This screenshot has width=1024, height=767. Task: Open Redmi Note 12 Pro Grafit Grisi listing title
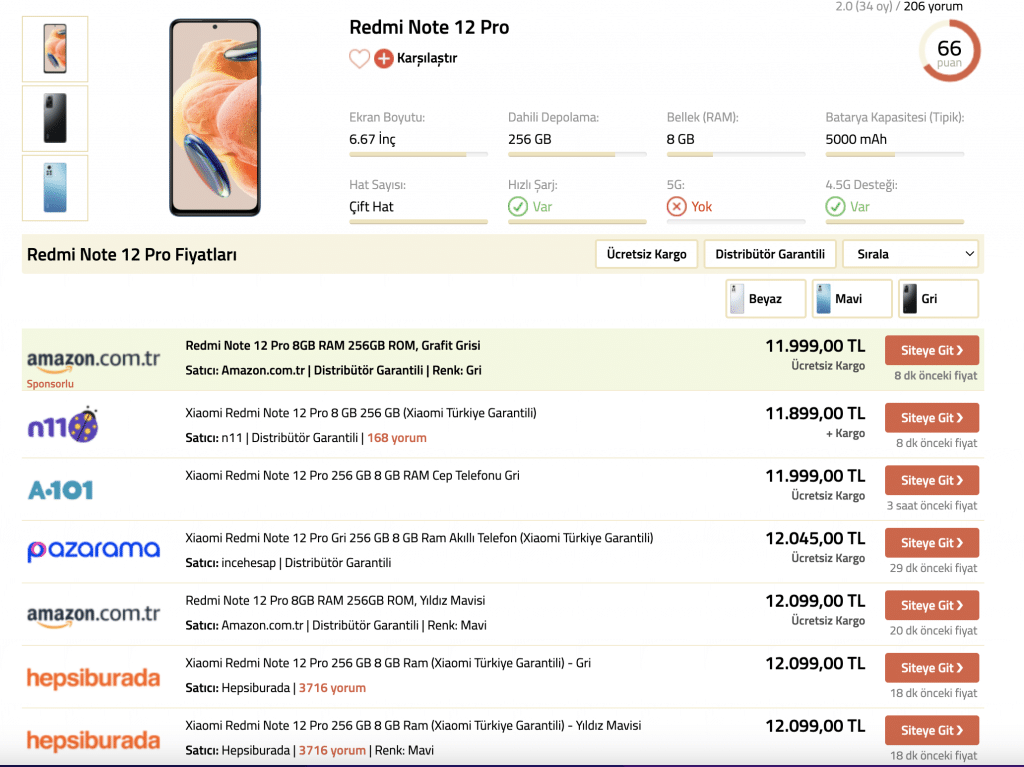click(x=332, y=346)
